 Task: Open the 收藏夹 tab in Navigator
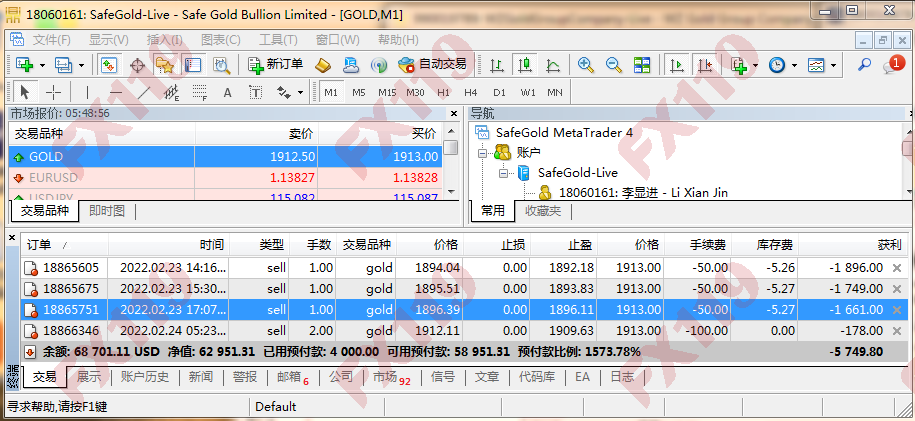543,211
